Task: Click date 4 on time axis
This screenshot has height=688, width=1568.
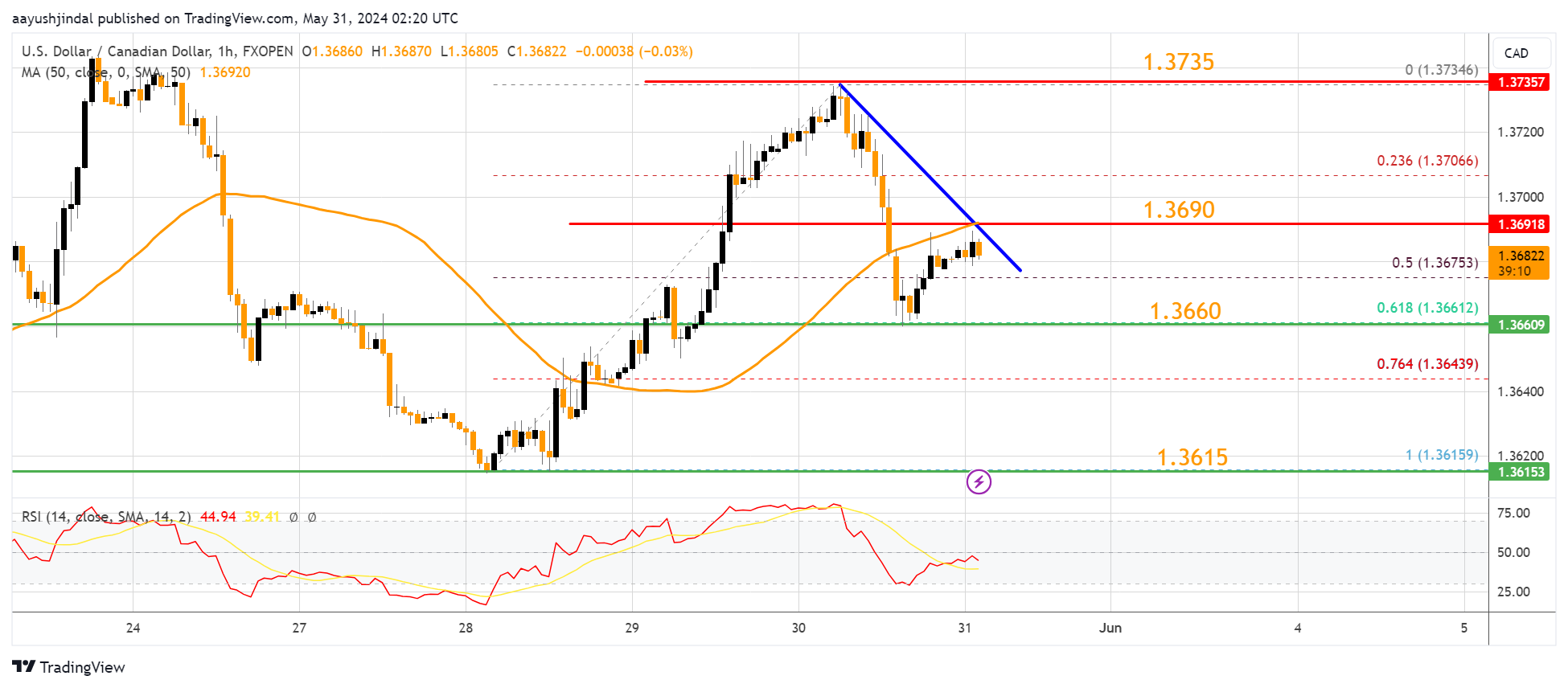Action: pyautogui.click(x=1298, y=628)
